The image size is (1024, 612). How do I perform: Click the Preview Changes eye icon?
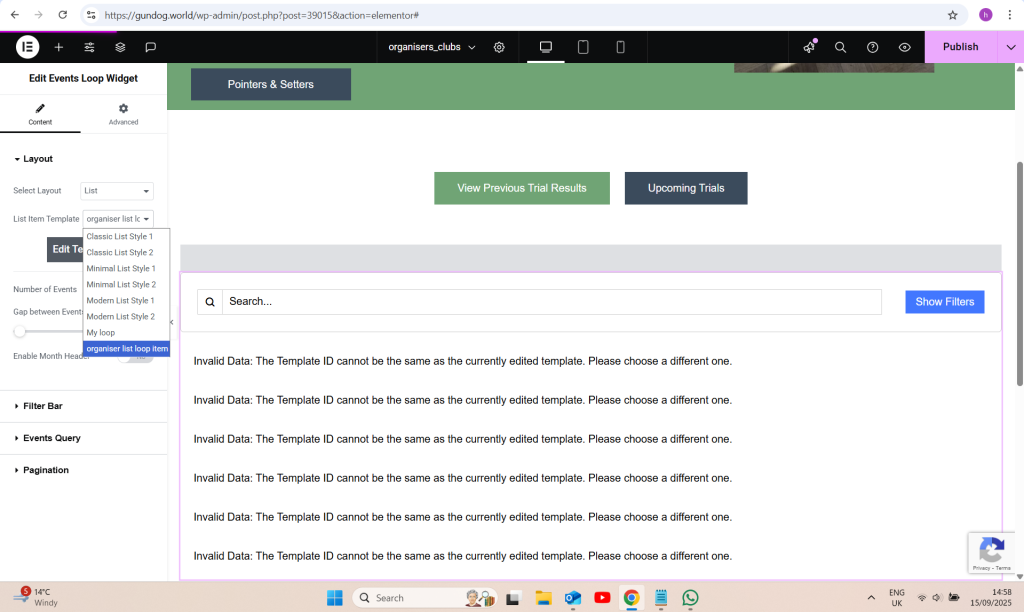click(x=904, y=47)
